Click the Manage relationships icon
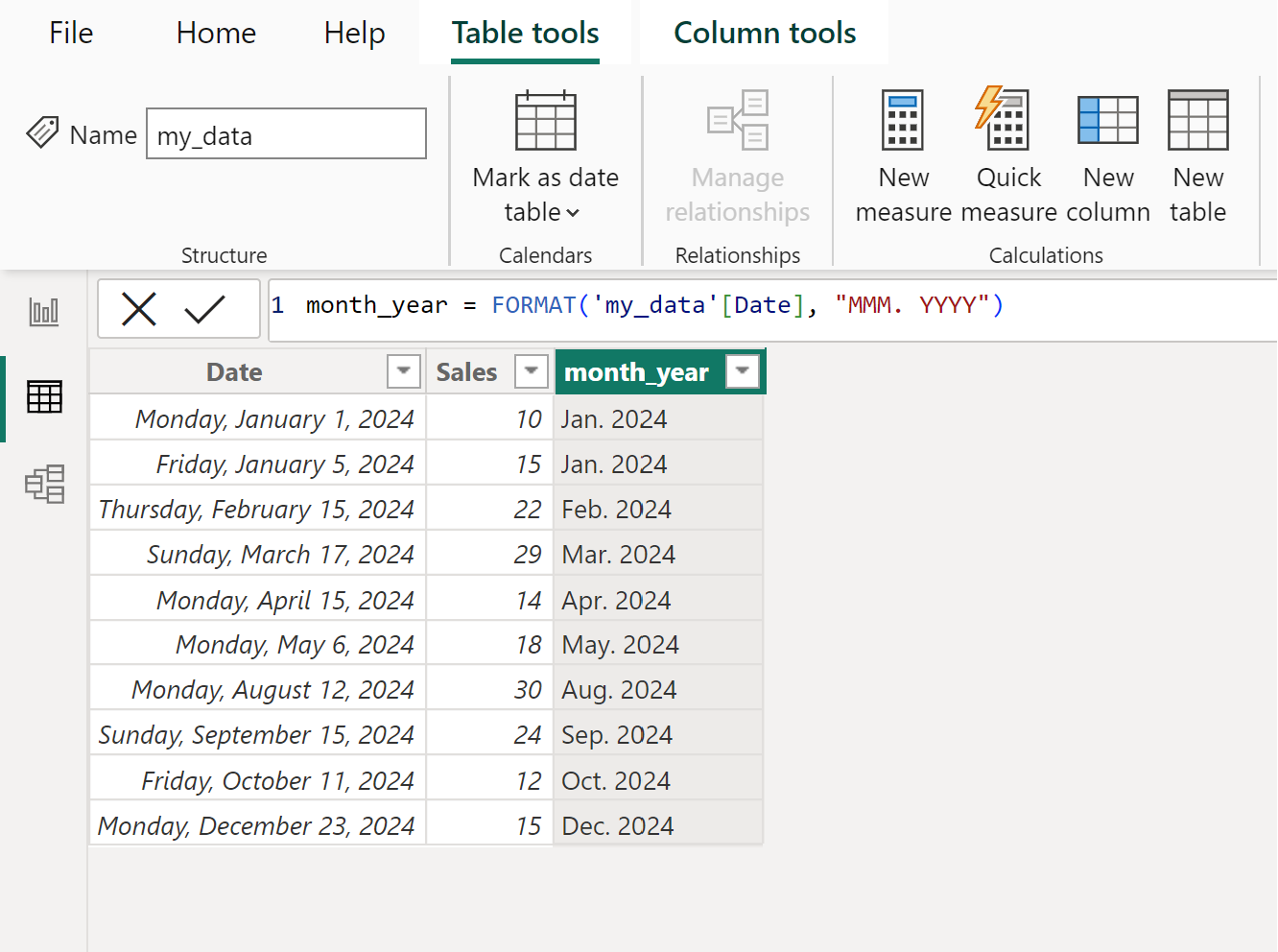1278x952 pixels. click(737, 120)
